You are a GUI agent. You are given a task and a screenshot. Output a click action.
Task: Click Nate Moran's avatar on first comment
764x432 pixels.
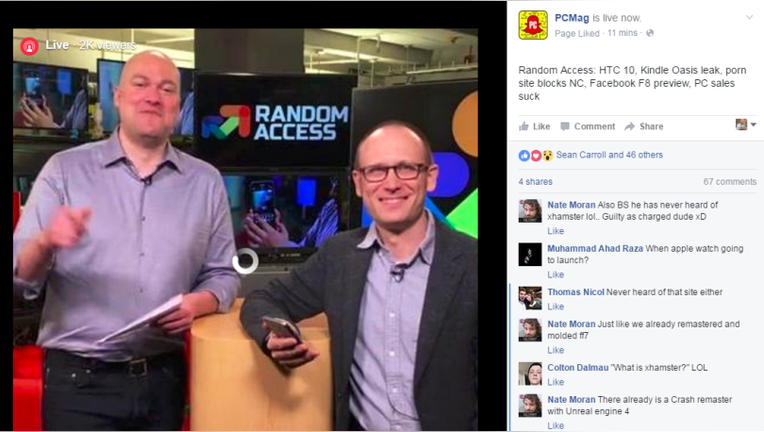point(530,210)
